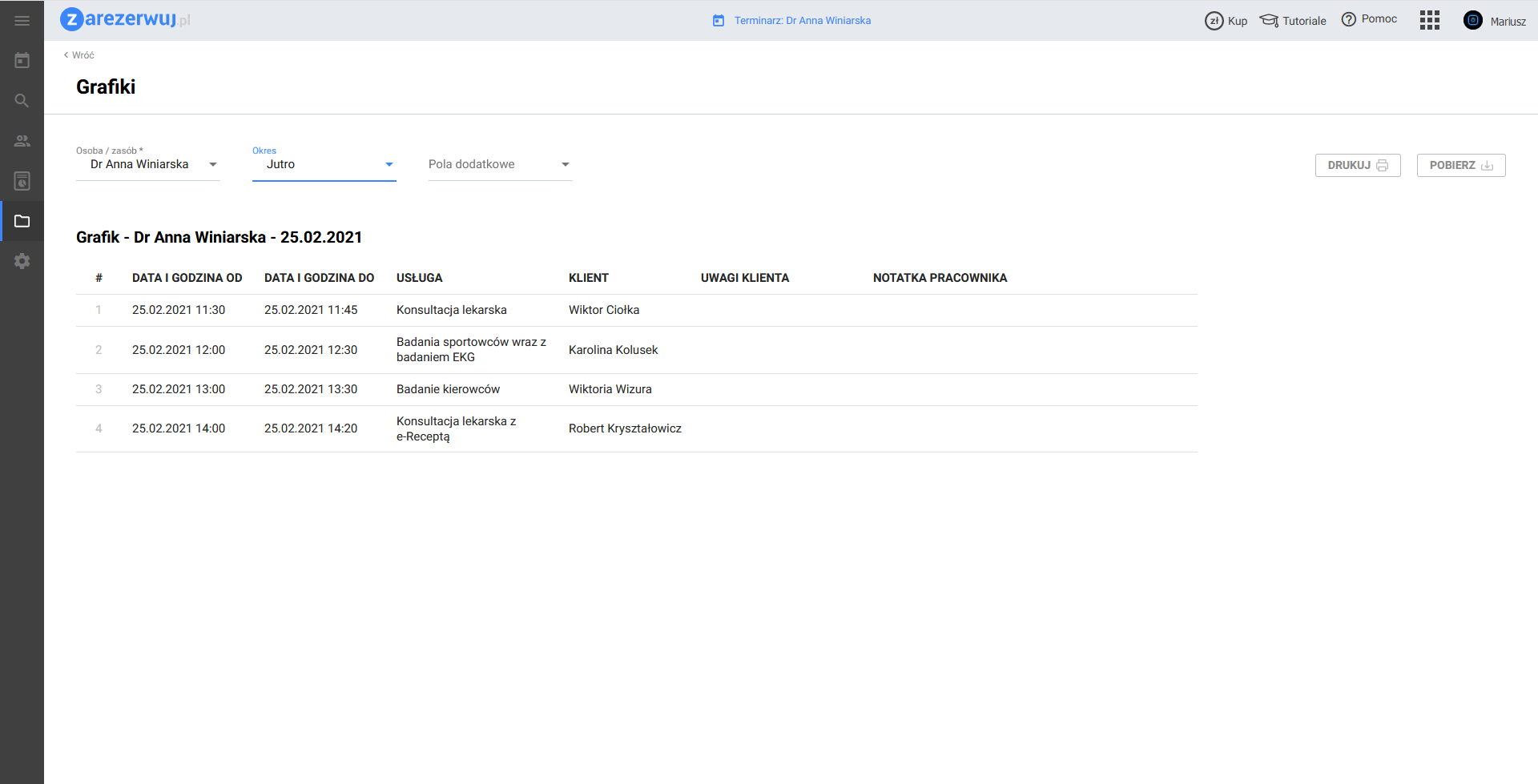The image size is (1538, 784).
Task: Open the Okres dropdown set to Jutro
Action: tap(324, 165)
